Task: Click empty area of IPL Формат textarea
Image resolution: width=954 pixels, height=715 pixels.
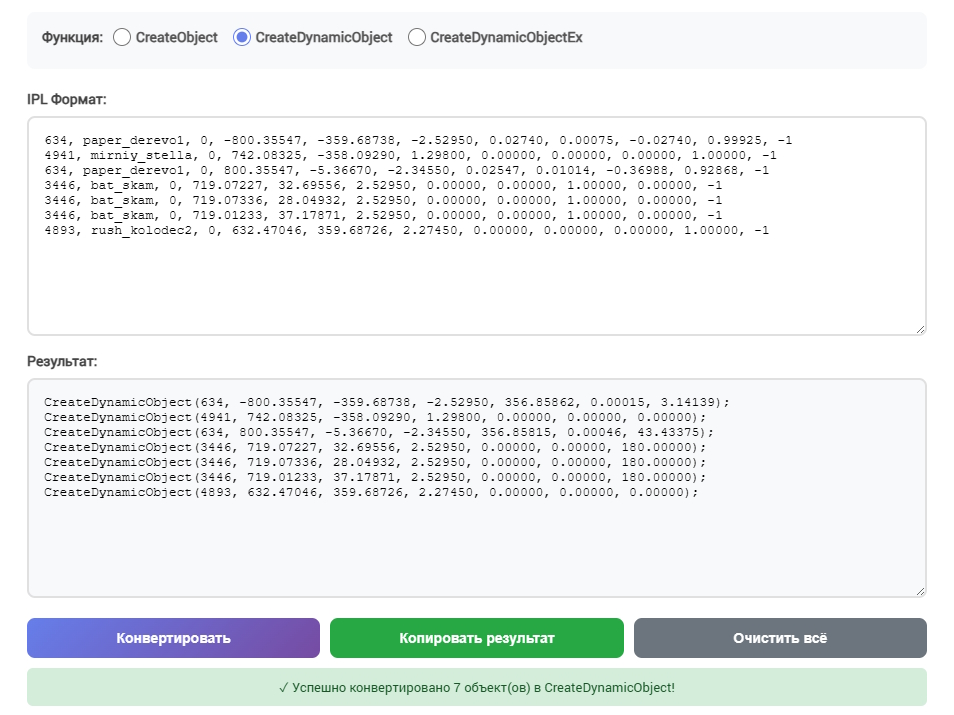Action: [x=476, y=290]
